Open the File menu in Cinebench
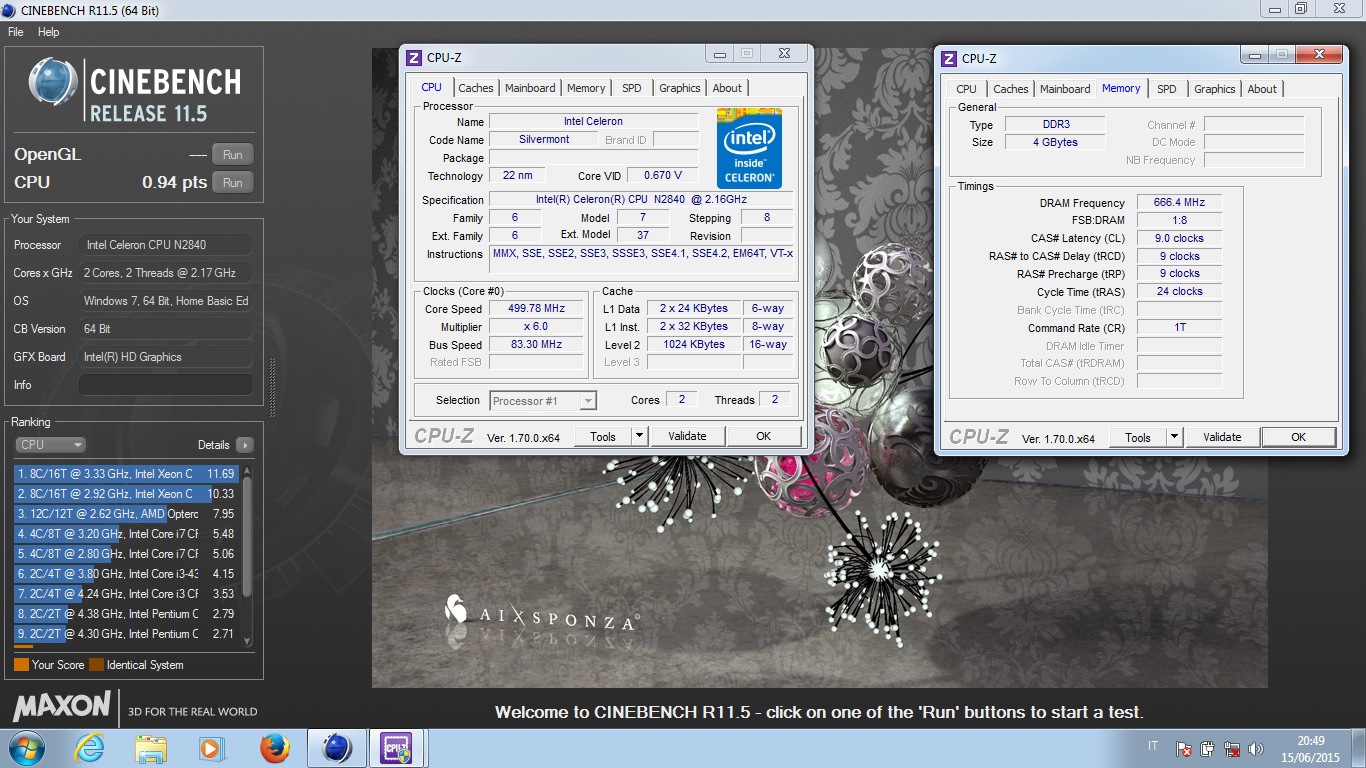1366x768 pixels. point(16,32)
